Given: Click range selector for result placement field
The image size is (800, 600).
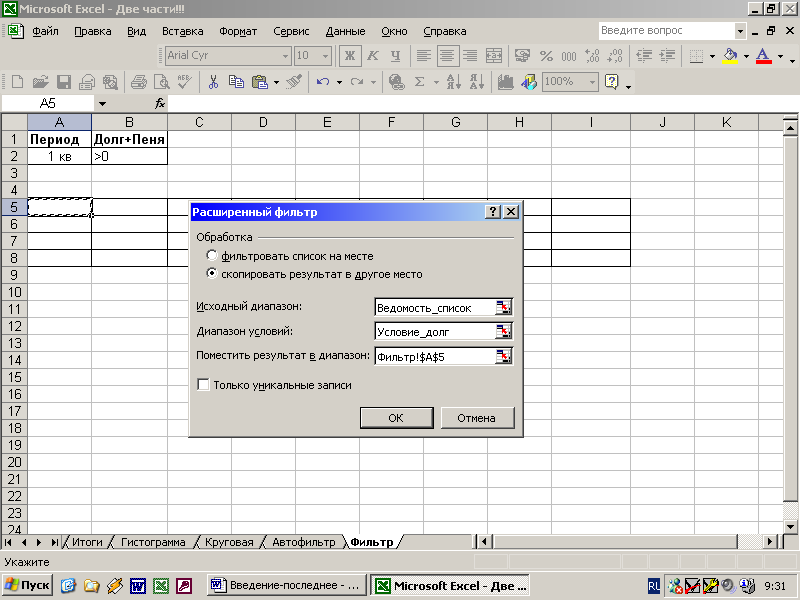Looking at the screenshot, I should pyautogui.click(x=503, y=356).
